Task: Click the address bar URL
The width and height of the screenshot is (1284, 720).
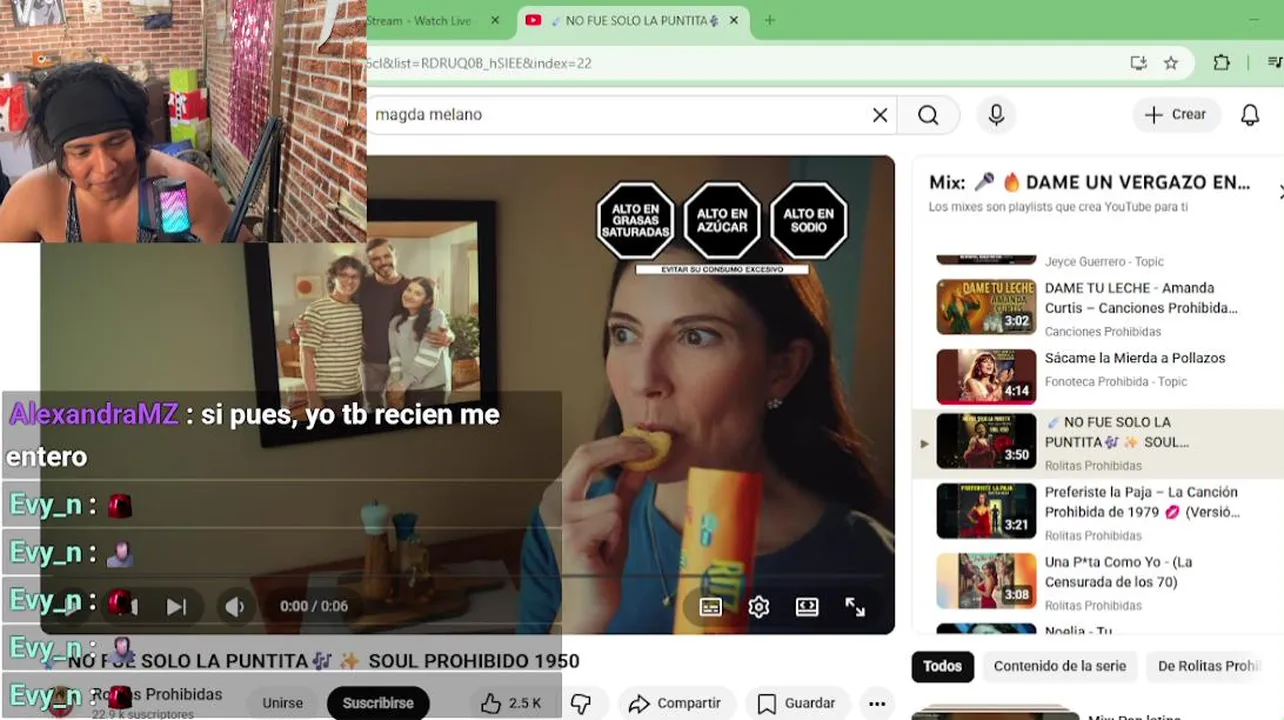Action: (x=480, y=63)
